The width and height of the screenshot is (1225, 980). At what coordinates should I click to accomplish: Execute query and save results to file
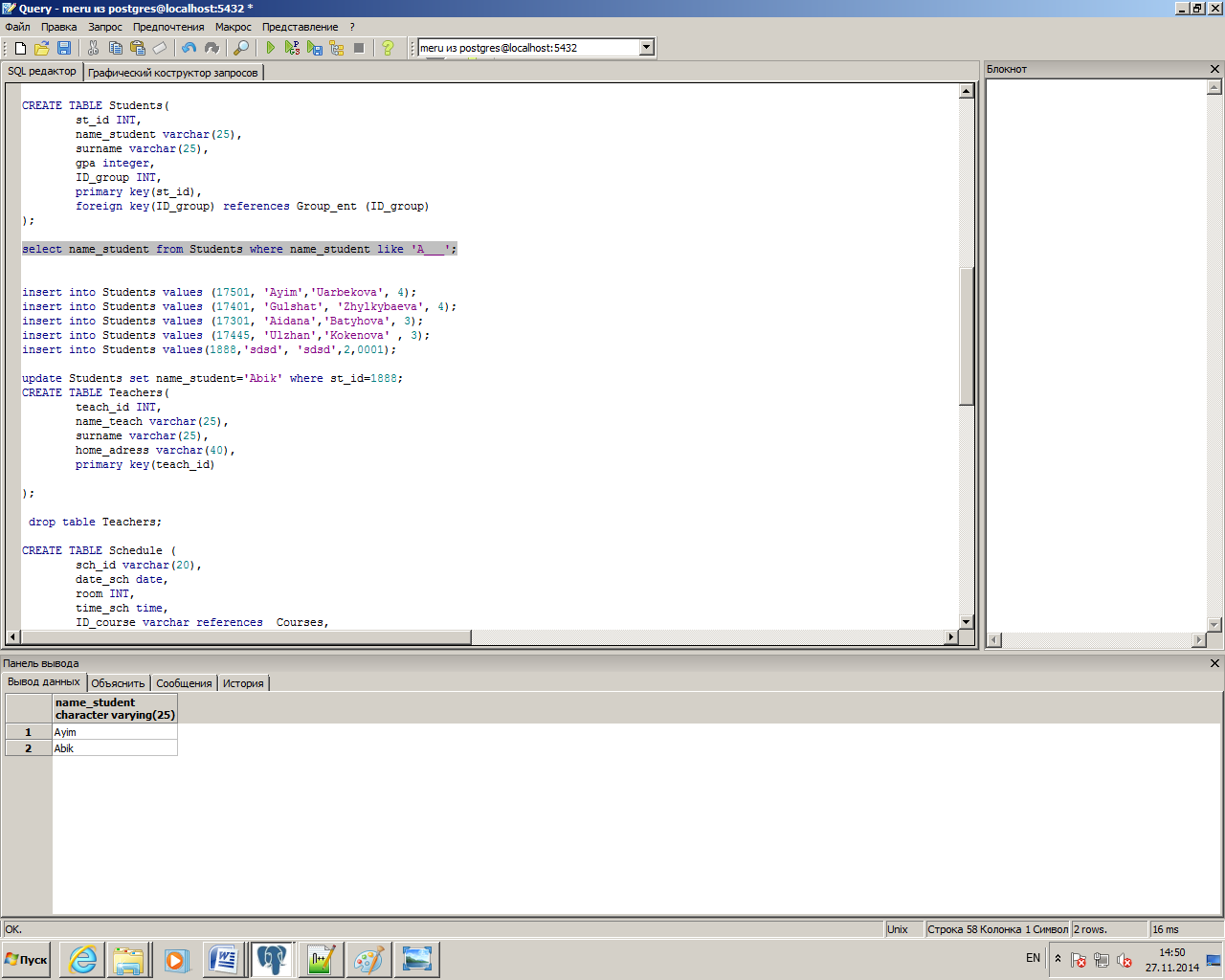coord(315,48)
